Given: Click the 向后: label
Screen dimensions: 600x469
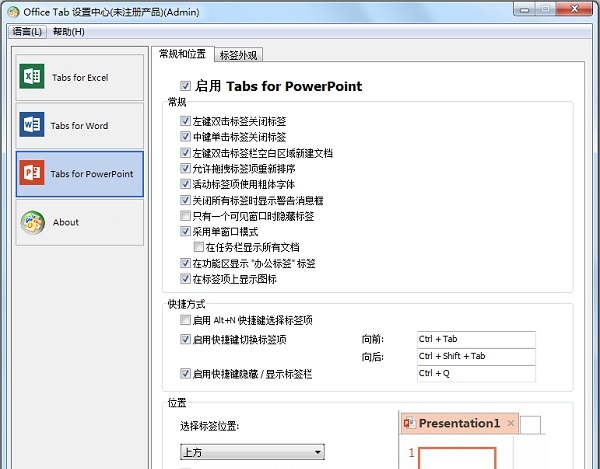Looking at the screenshot, I should [373, 357].
